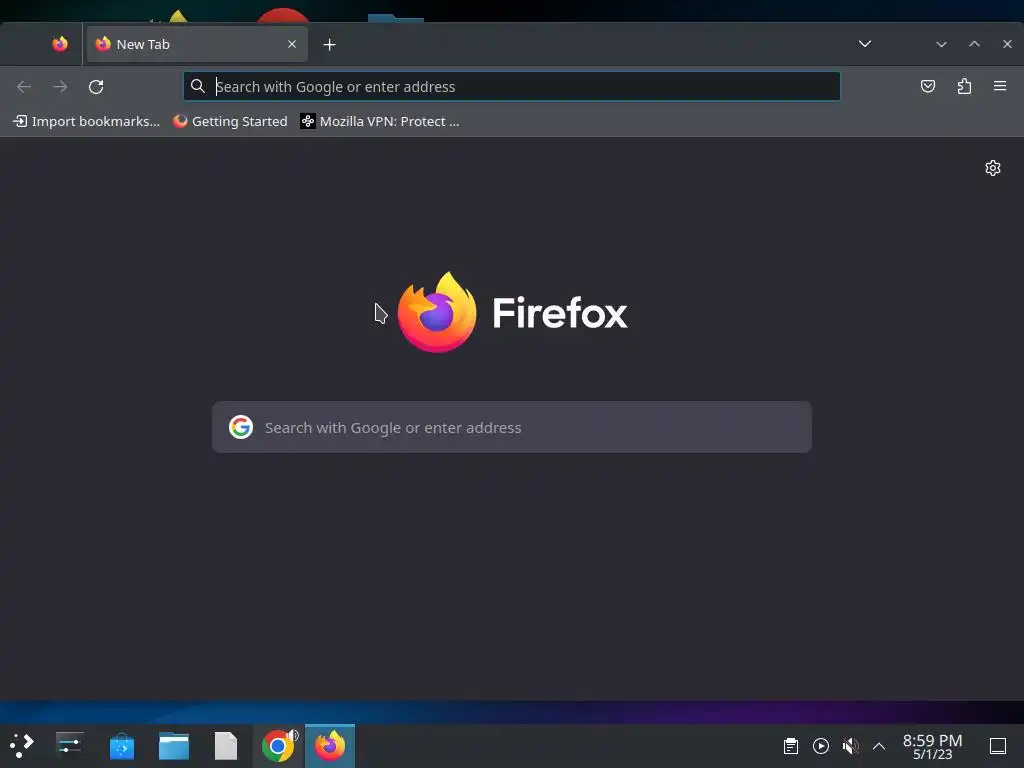The height and width of the screenshot is (768, 1024).
Task: Open the list all tabs dropdown
Action: coord(865,44)
